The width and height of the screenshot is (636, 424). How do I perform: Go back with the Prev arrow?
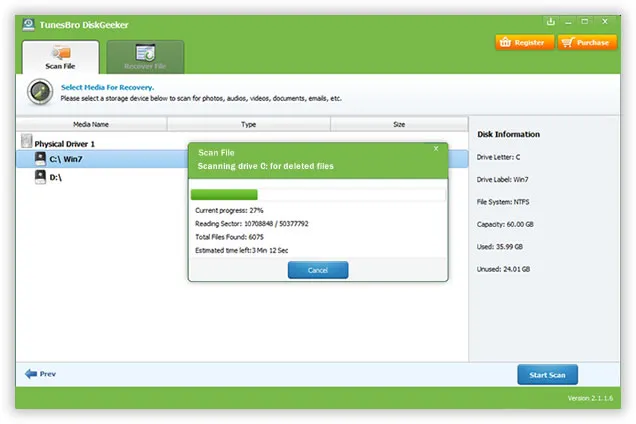point(41,374)
